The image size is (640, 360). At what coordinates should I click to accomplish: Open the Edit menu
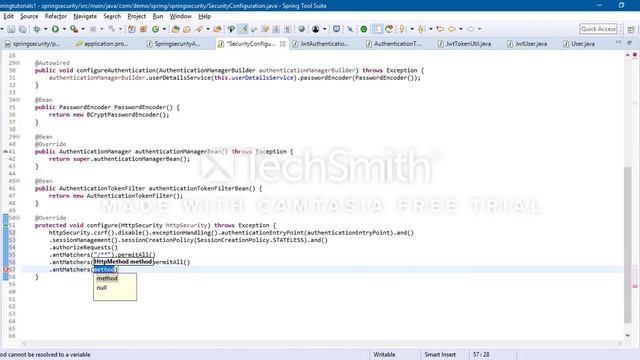tap(9, 16)
